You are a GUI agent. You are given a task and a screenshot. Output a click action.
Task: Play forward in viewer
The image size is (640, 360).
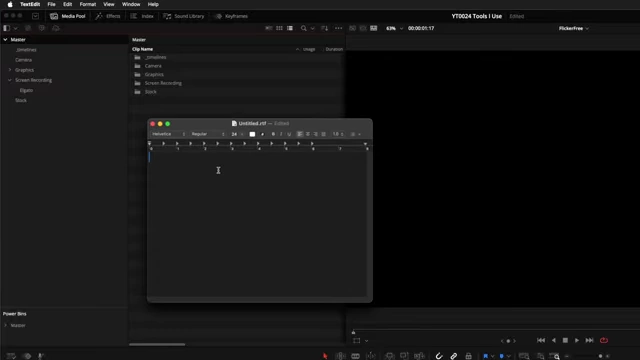577,340
